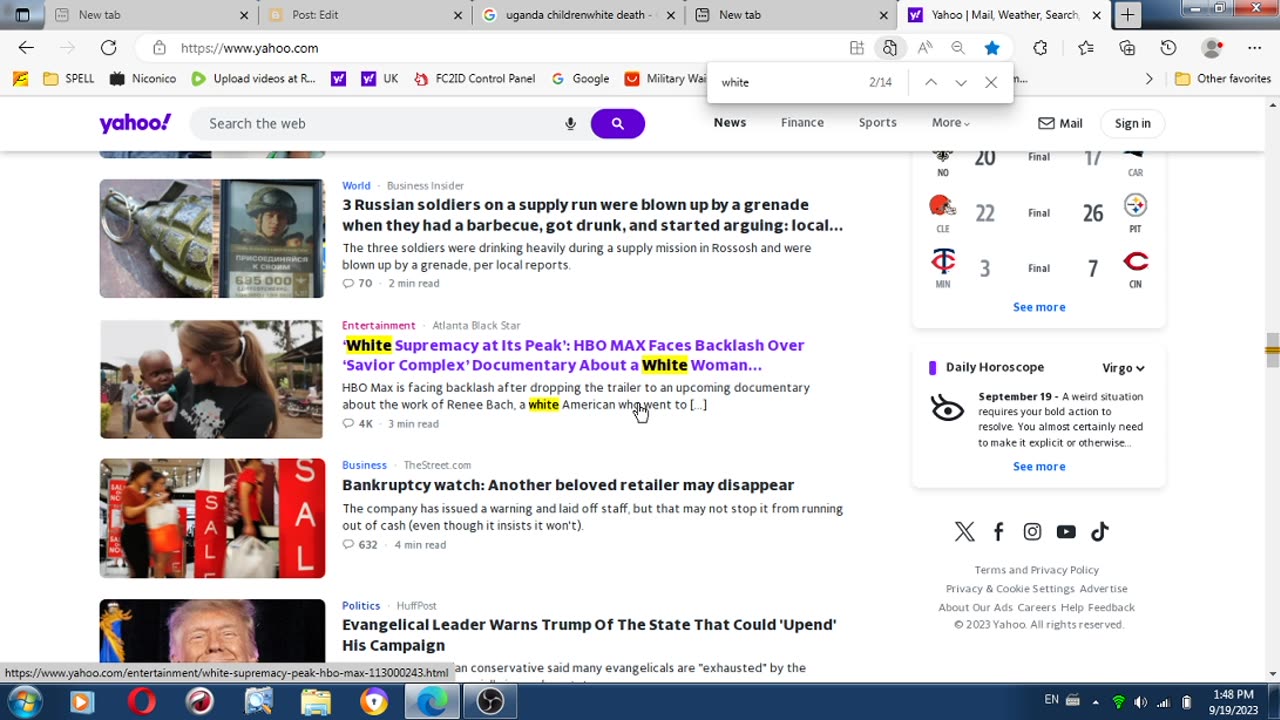The image size is (1280, 720).
Task: Open the FC2ID Control Panel bookmark
Action: pyautogui.click(x=474, y=78)
